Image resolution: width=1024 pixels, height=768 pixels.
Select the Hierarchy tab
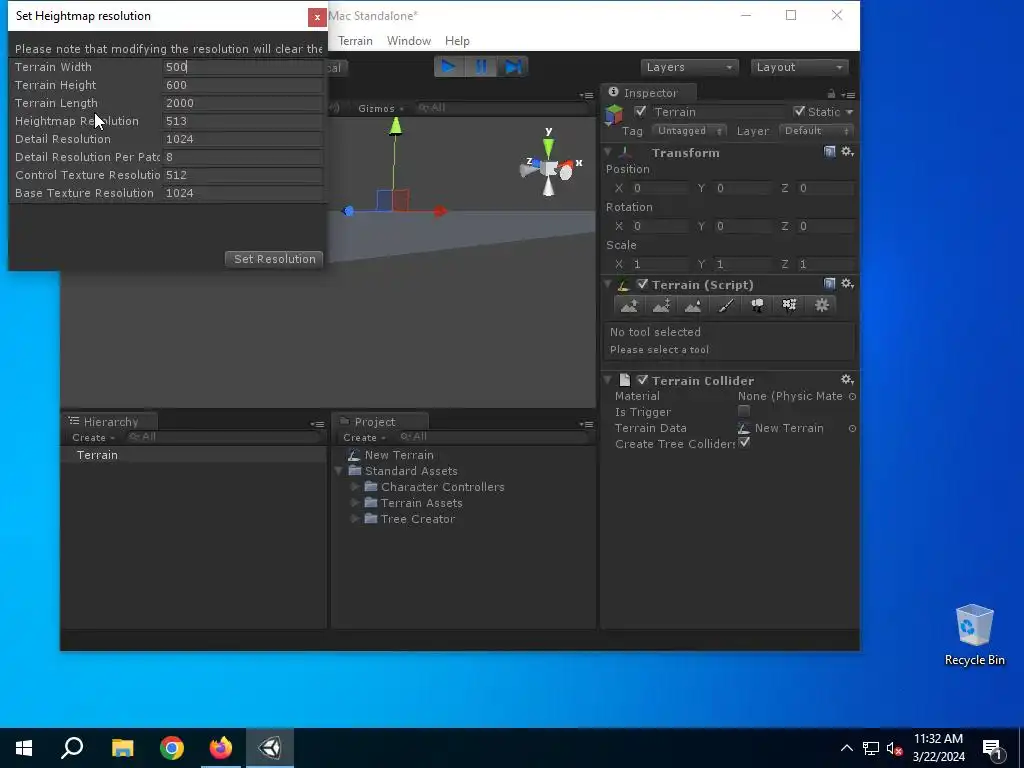point(109,421)
